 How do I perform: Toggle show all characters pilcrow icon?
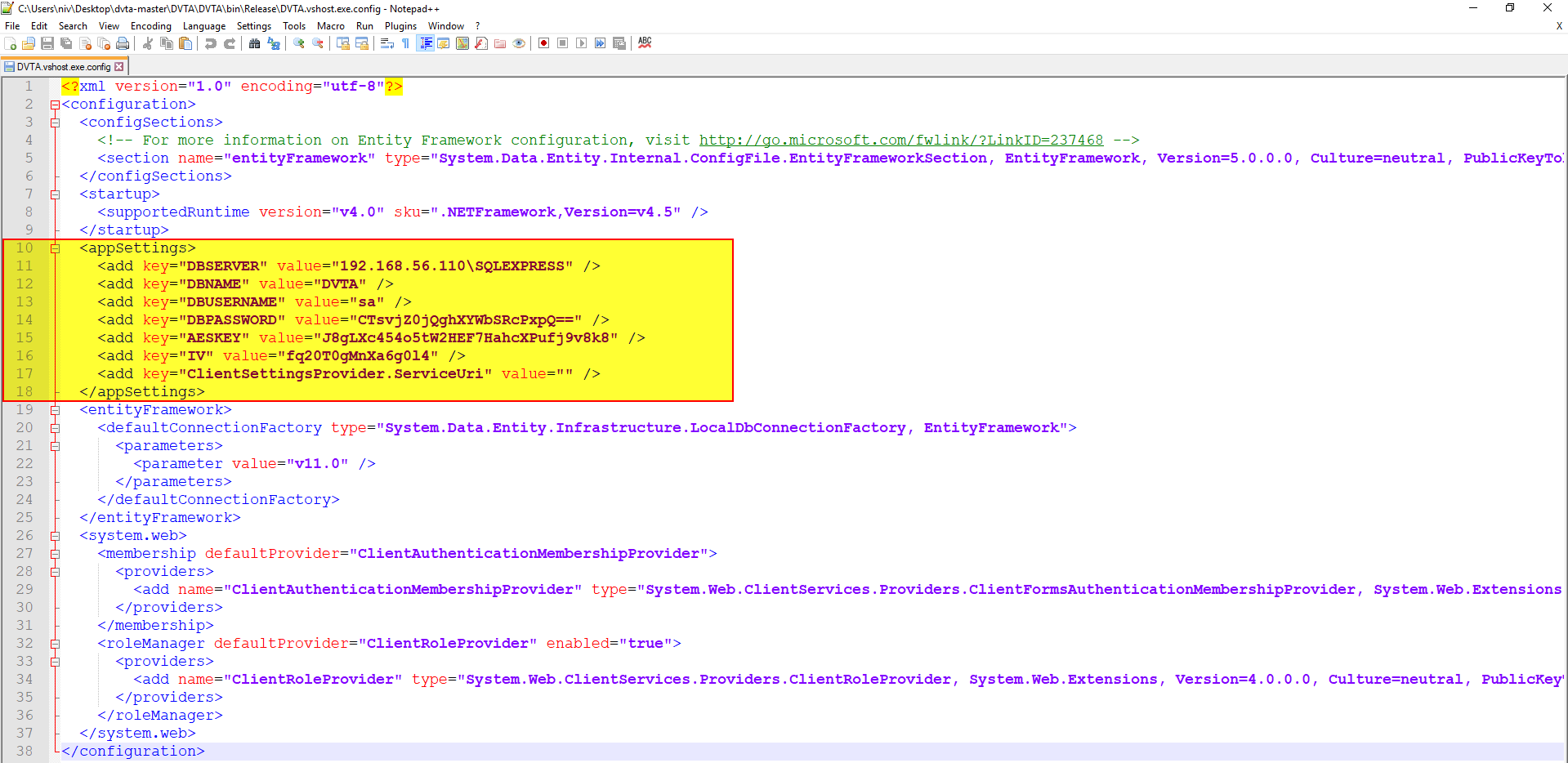pyautogui.click(x=406, y=43)
